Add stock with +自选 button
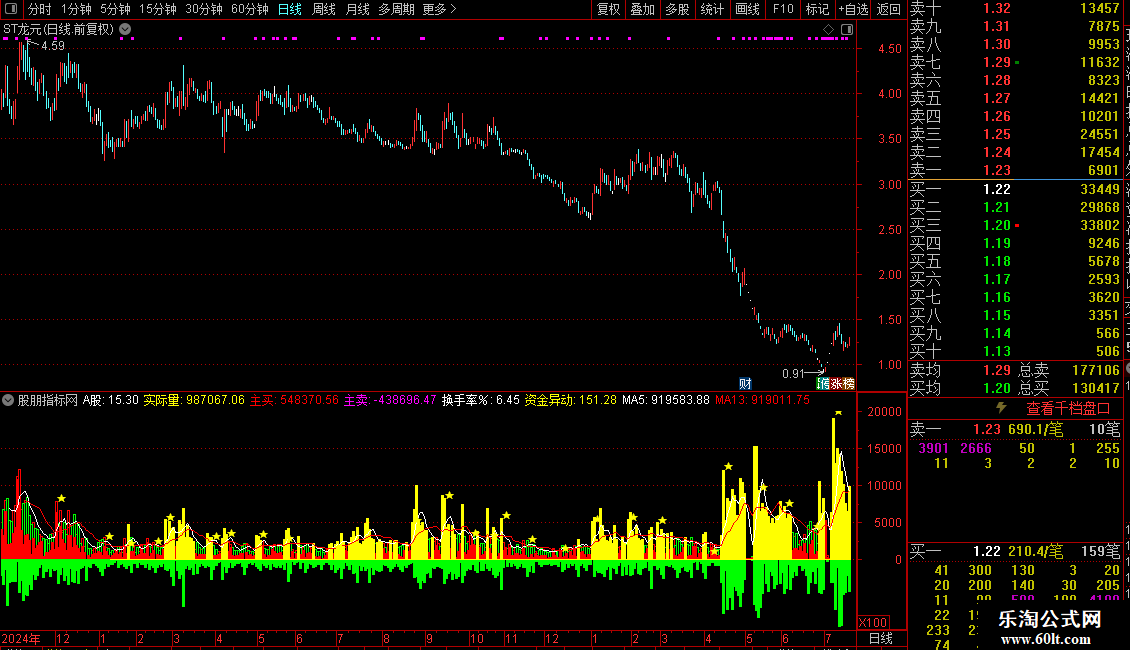This screenshot has height=650, width=1130. pyautogui.click(x=854, y=9)
